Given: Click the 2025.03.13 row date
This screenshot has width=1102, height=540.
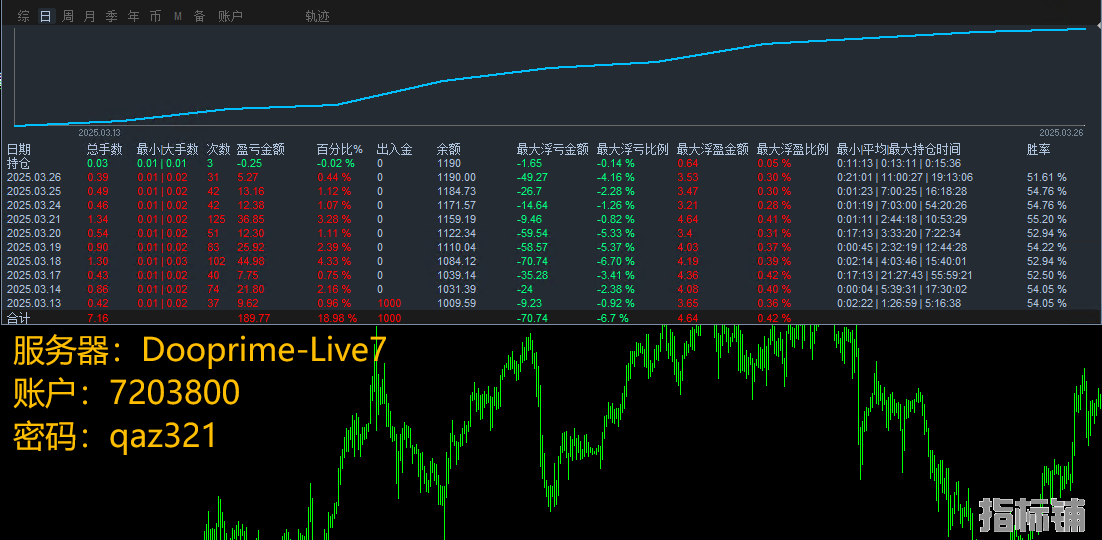Looking at the screenshot, I should [34, 304].
